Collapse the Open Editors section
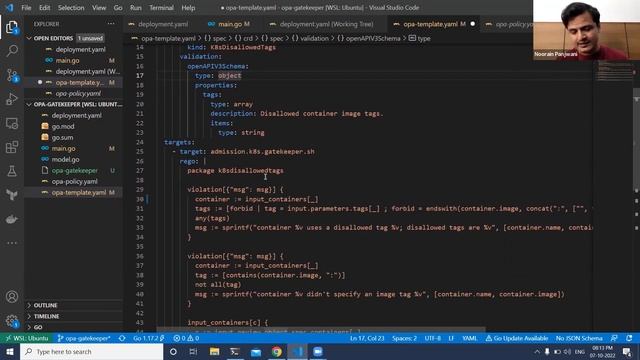 (53, 38)
